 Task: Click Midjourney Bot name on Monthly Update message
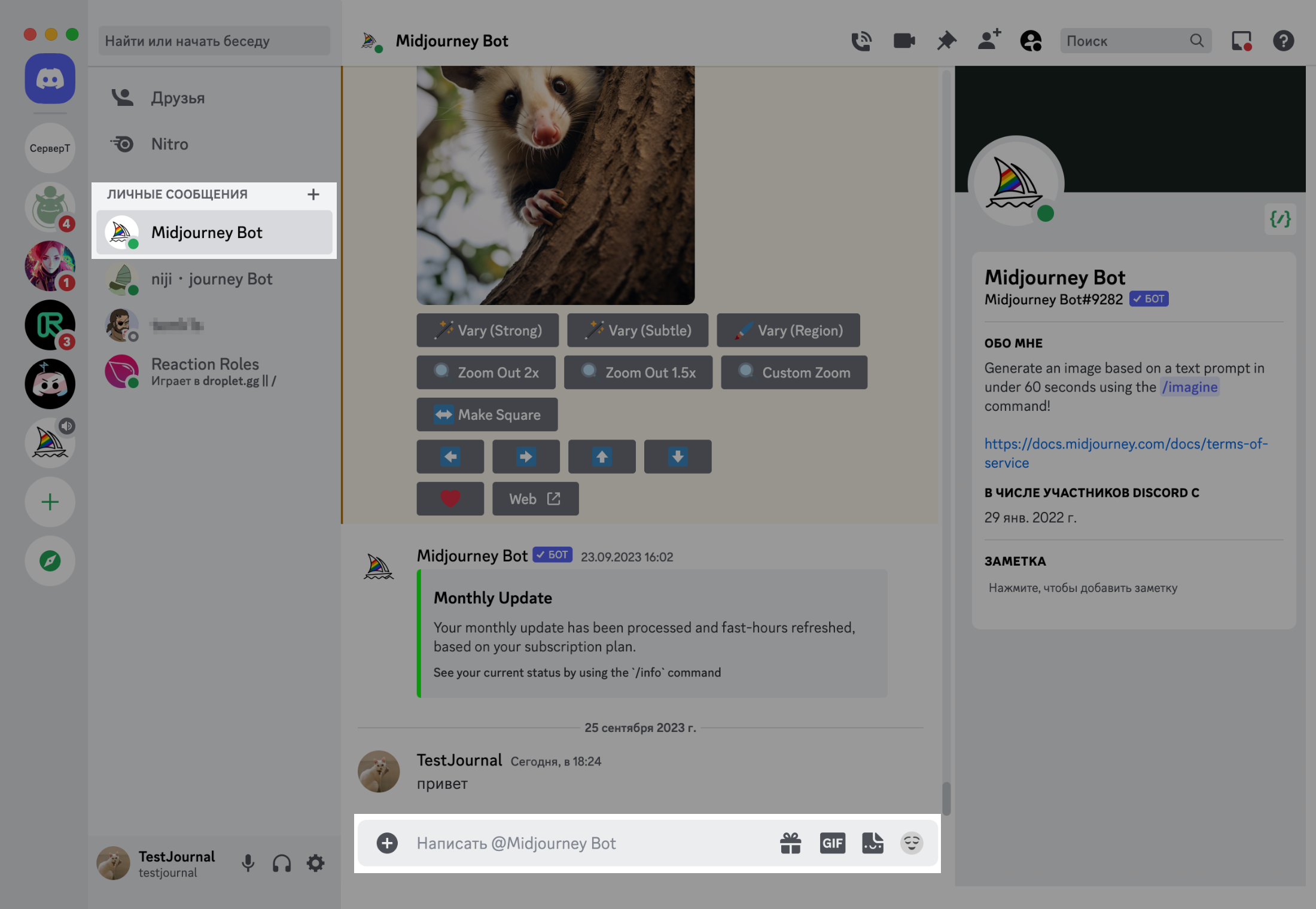click(472, 556)
